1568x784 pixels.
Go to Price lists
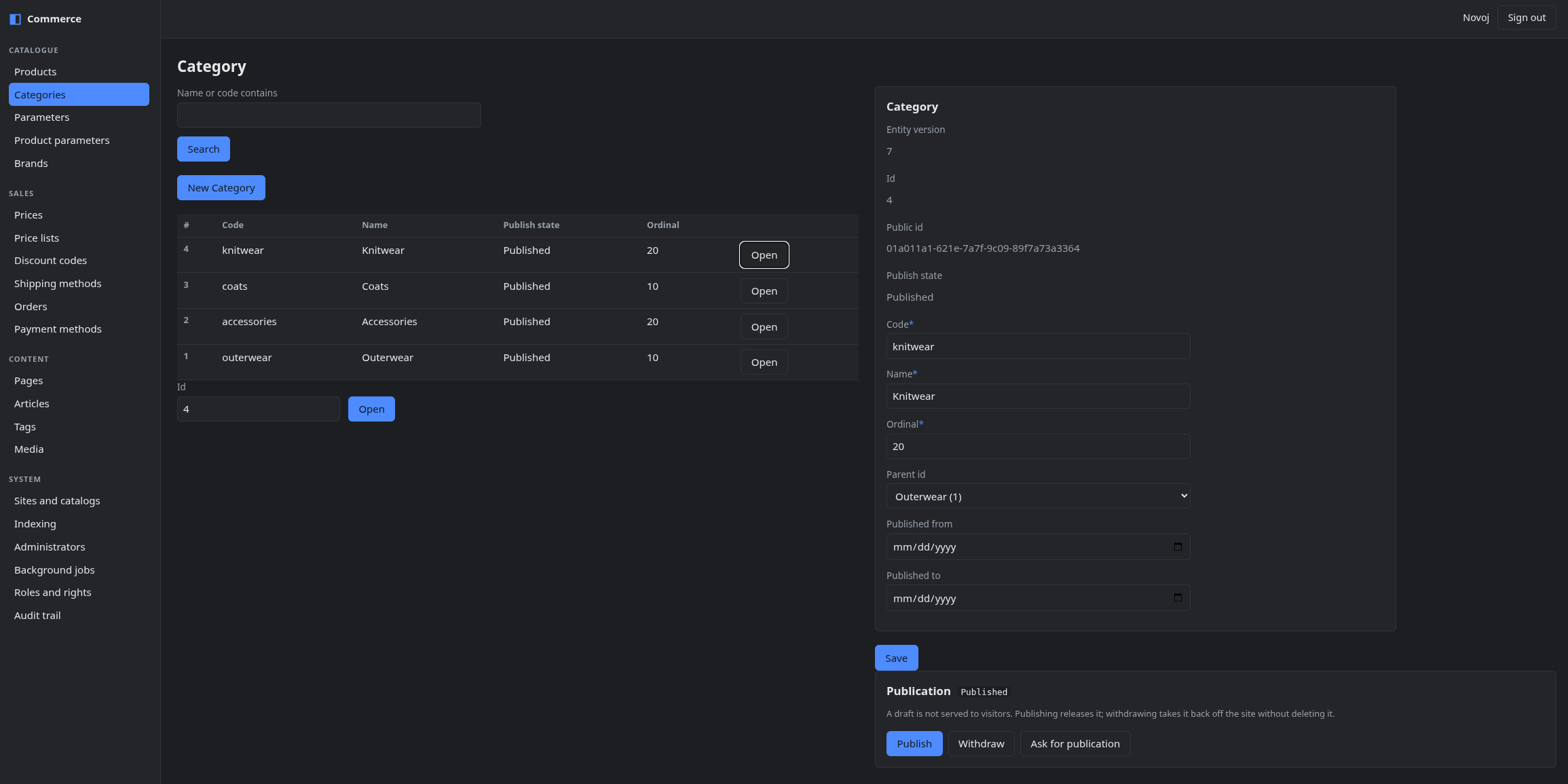[x=79, y=238]
